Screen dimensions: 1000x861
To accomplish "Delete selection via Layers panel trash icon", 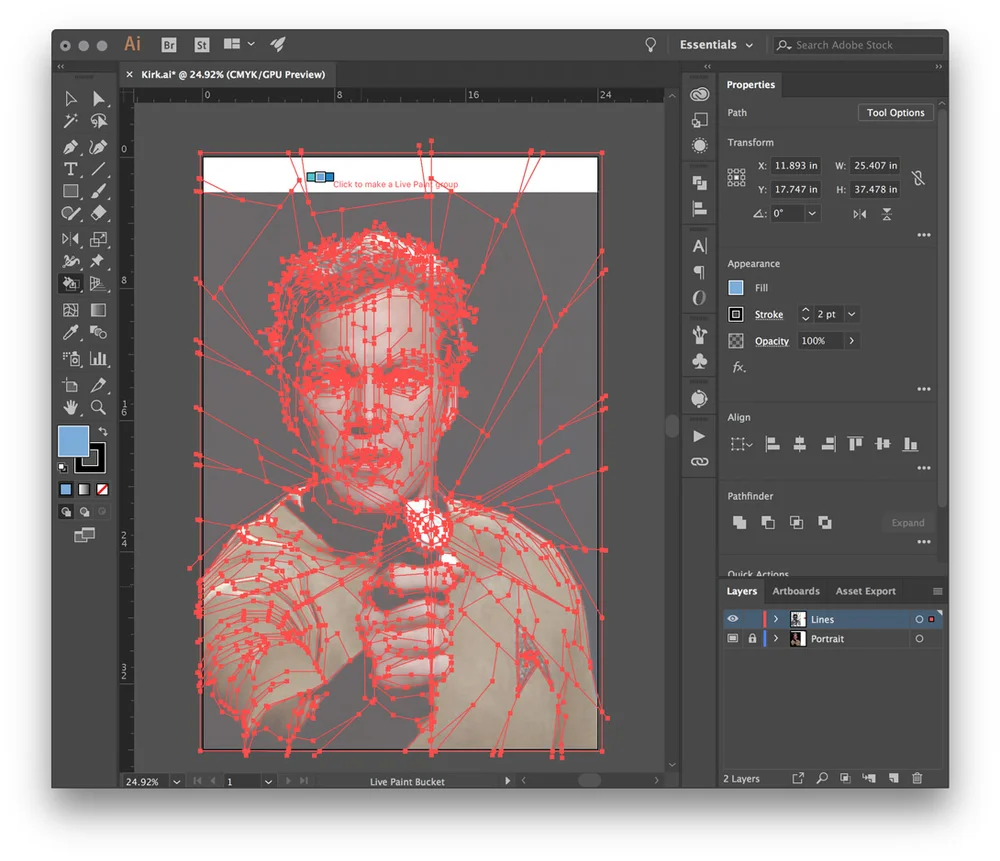I will point(918,778).
